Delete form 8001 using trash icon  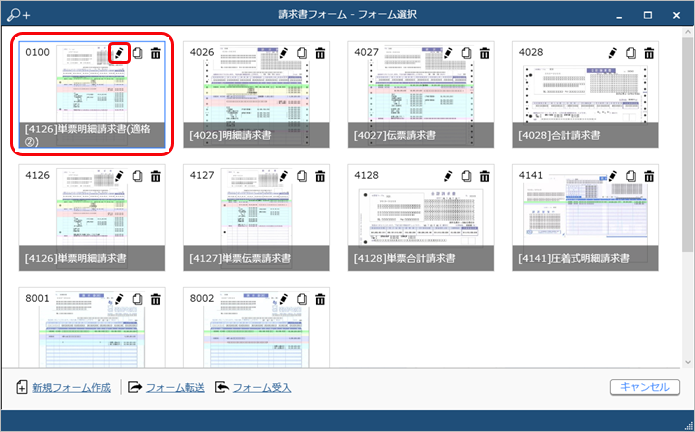pos(156,299)
